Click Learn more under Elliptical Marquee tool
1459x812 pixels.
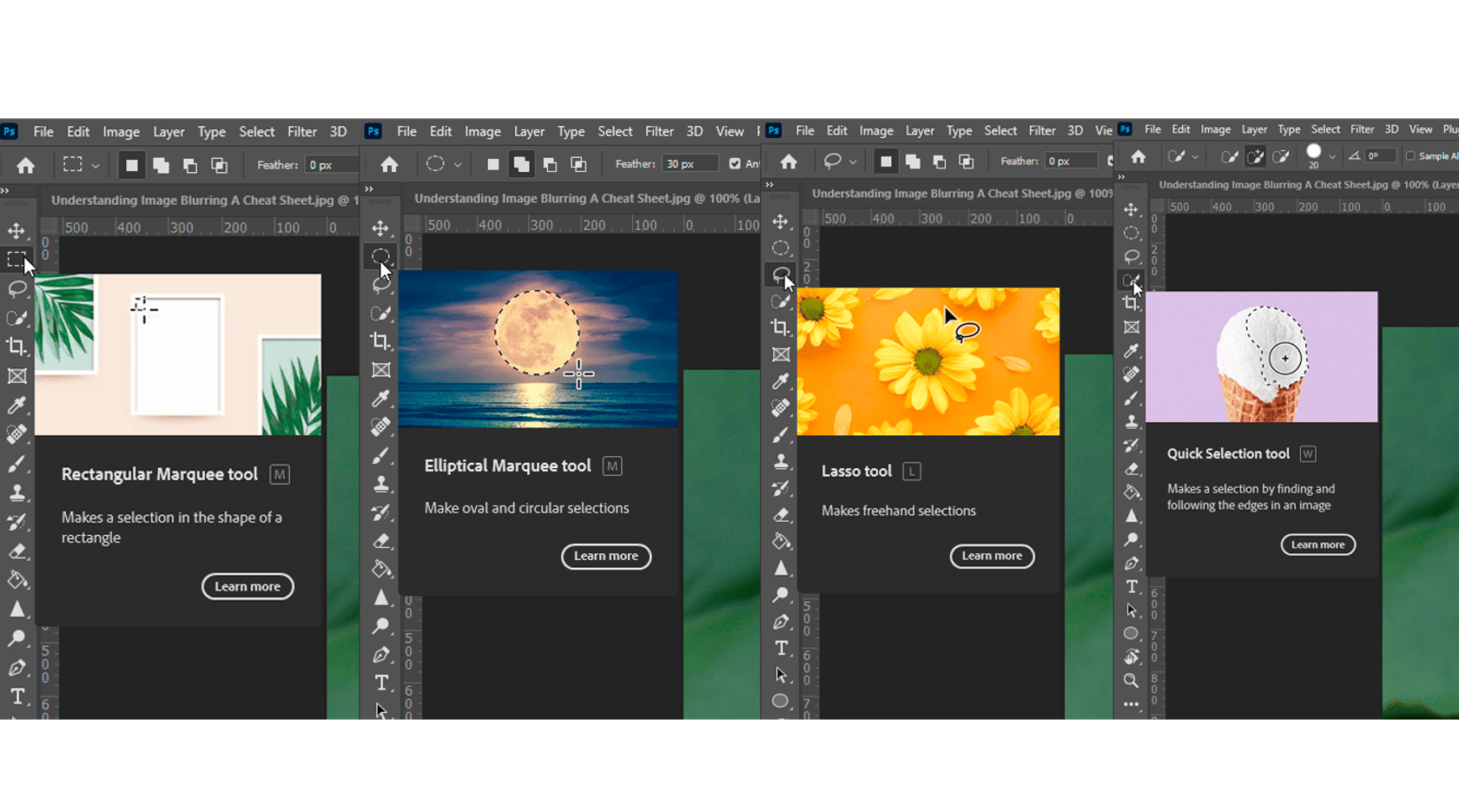pyautogui.click(x=606, y=556)
